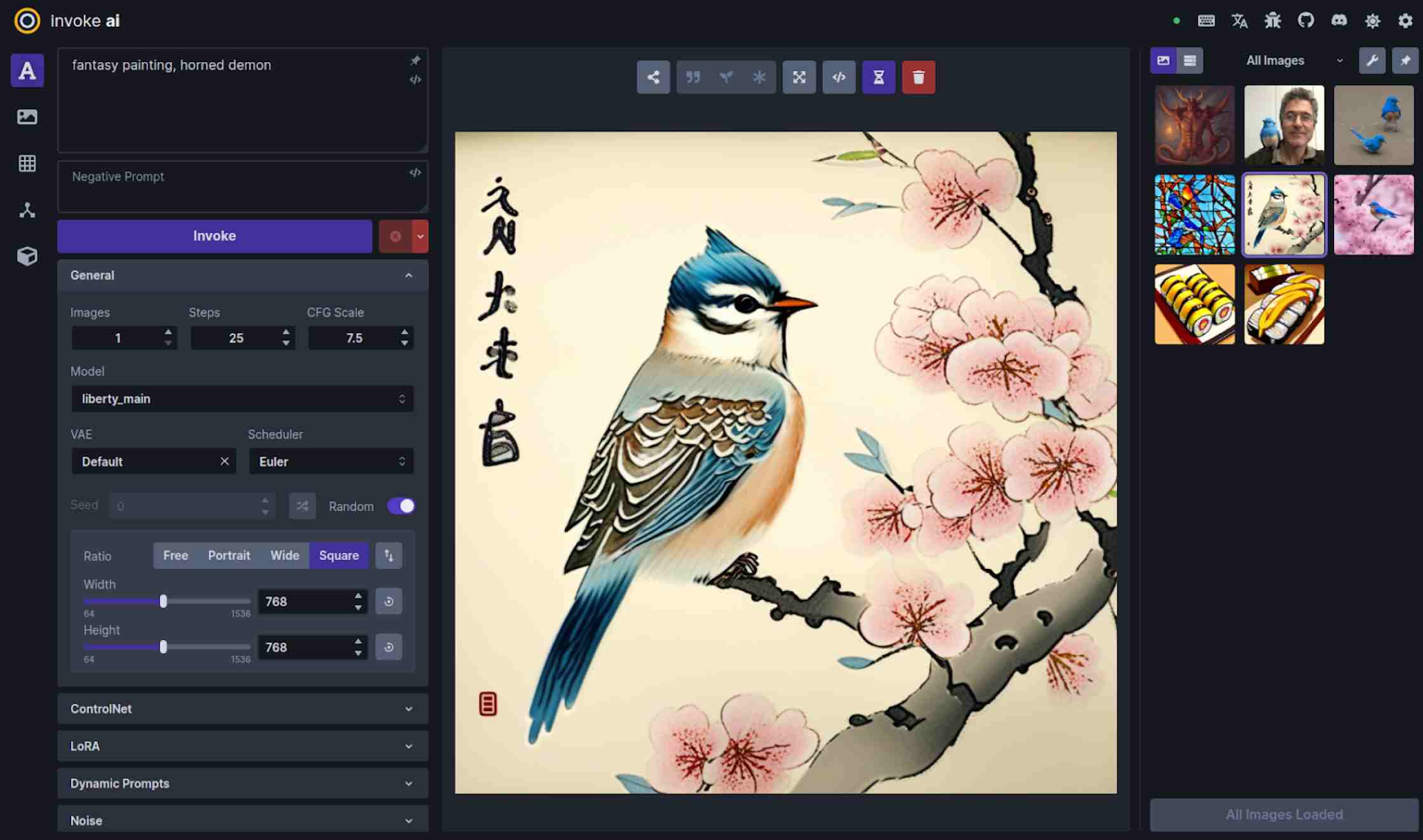The image size is (1423, 840).
Task: Open gallery settings with the wrench icon
Action: pyautogui.click(x=1373, y=60)
